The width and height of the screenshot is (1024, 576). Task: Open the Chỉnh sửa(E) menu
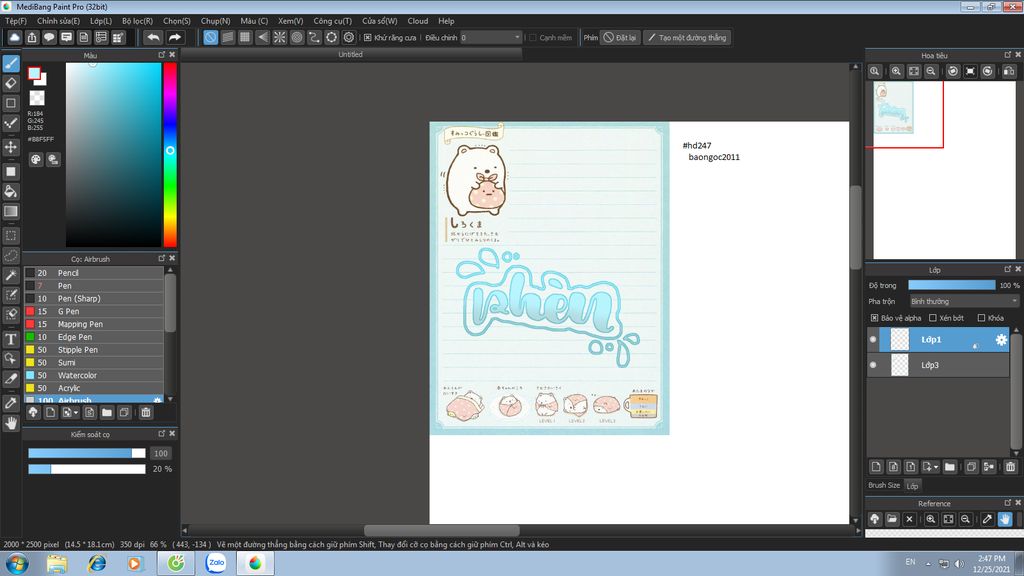point(58,21)
